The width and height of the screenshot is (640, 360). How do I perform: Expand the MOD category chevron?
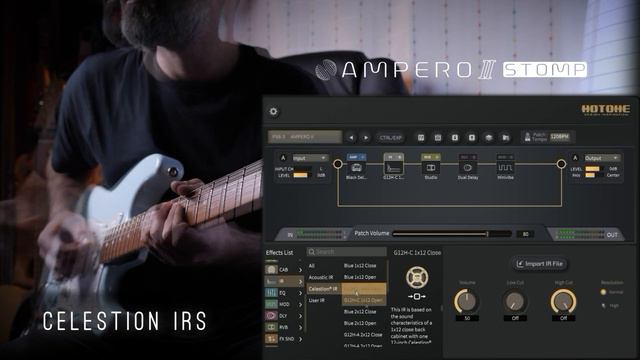[300, 304]
